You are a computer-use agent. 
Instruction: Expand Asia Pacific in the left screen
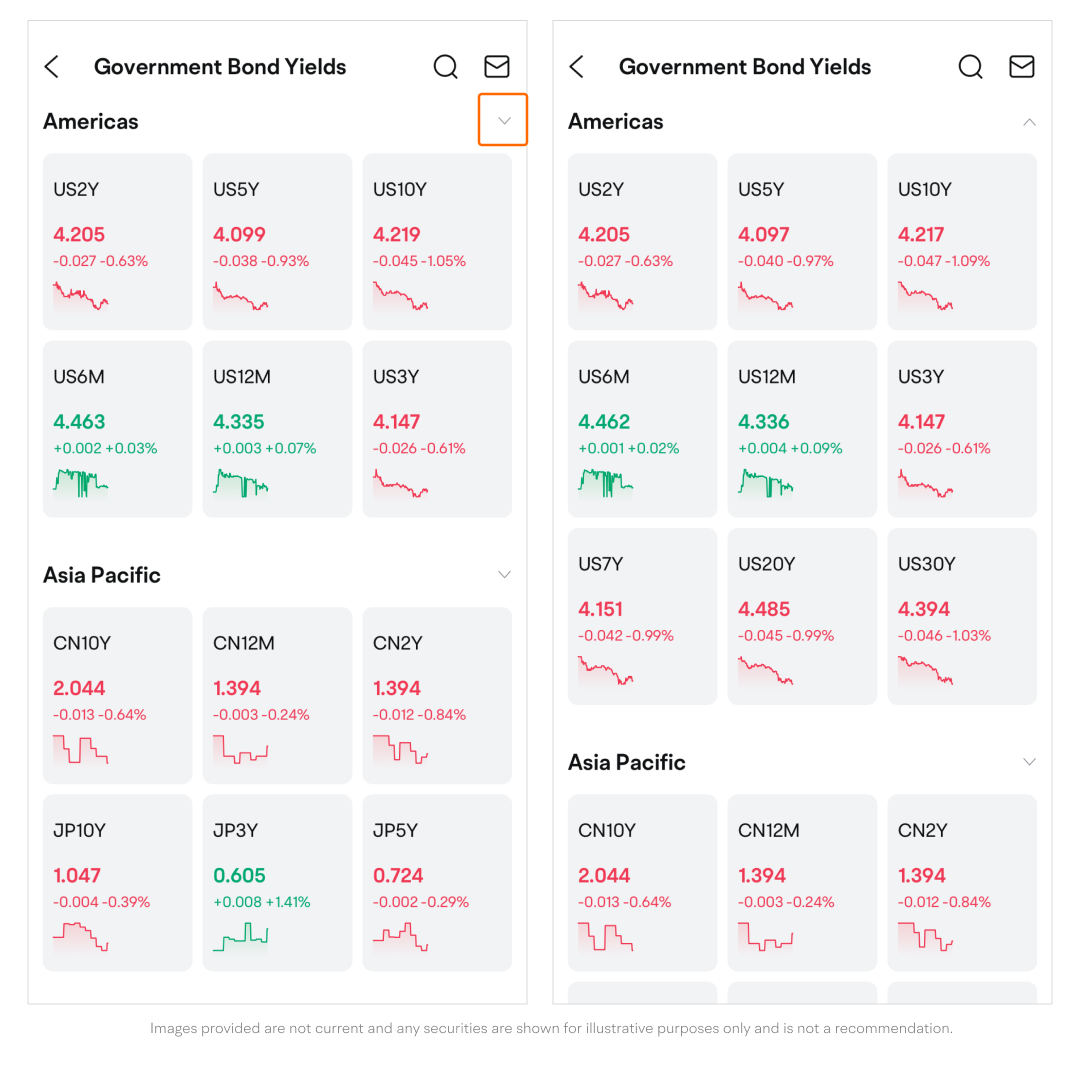(504, 575)
